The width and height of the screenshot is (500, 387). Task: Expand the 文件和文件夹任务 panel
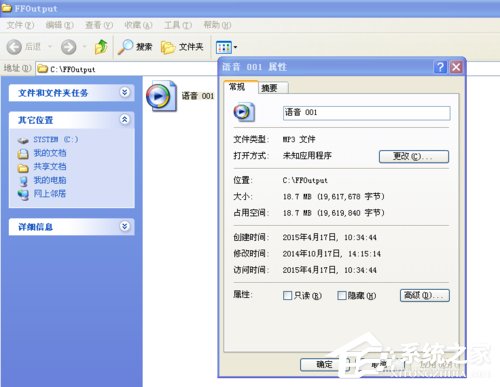[124, 92]
